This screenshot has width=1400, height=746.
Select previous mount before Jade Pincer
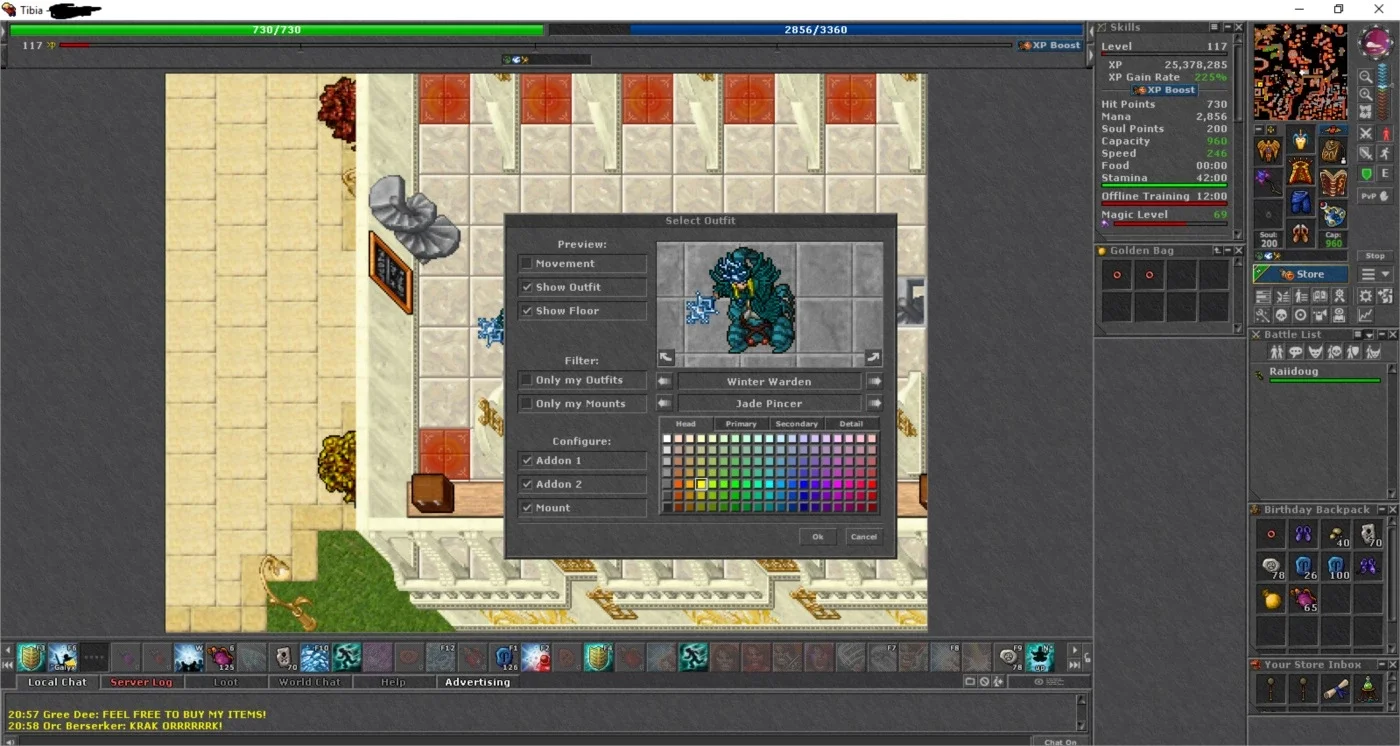(665, 404)
